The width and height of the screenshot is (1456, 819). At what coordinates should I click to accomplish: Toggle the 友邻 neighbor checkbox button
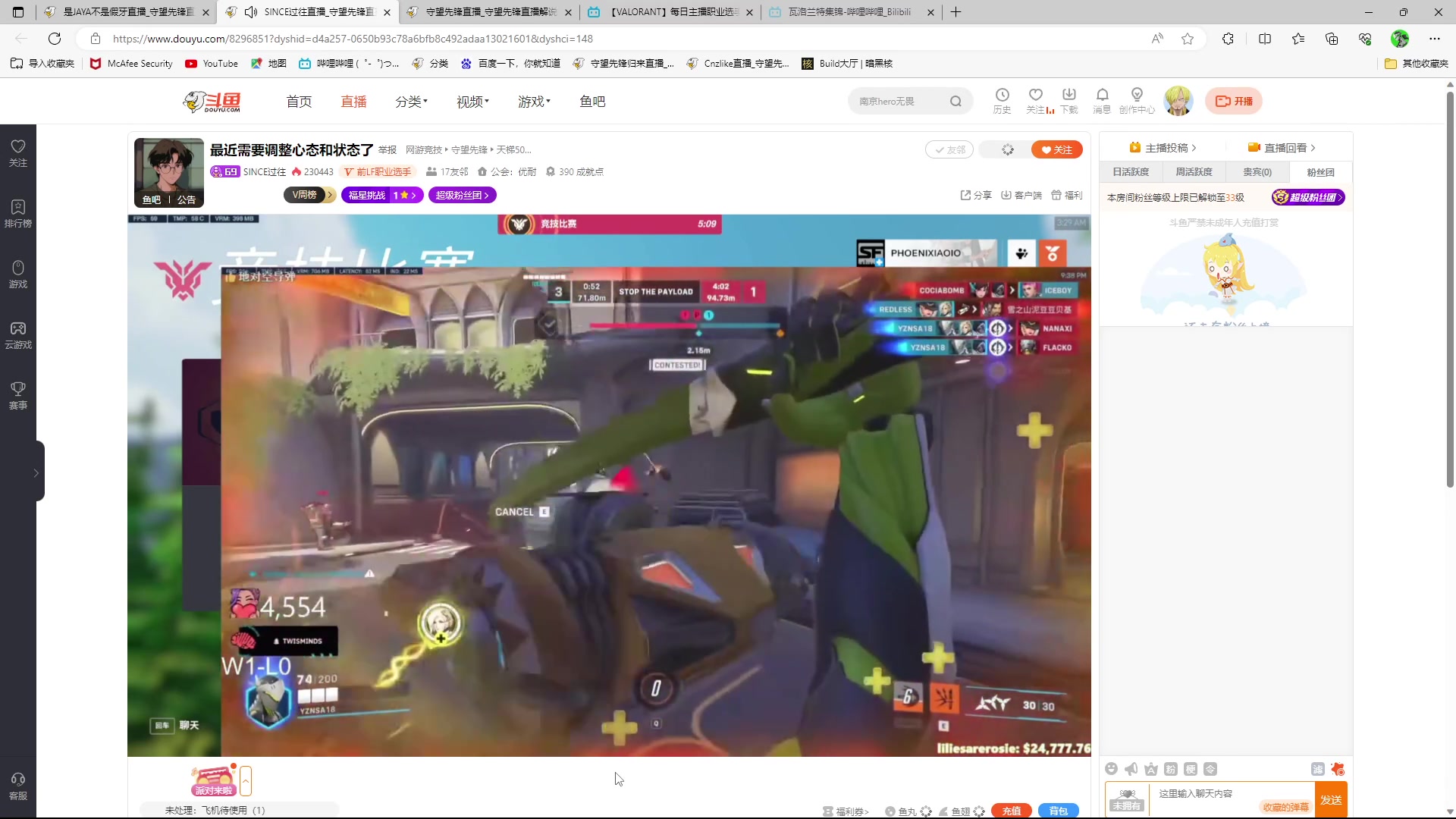click(949, 149)
